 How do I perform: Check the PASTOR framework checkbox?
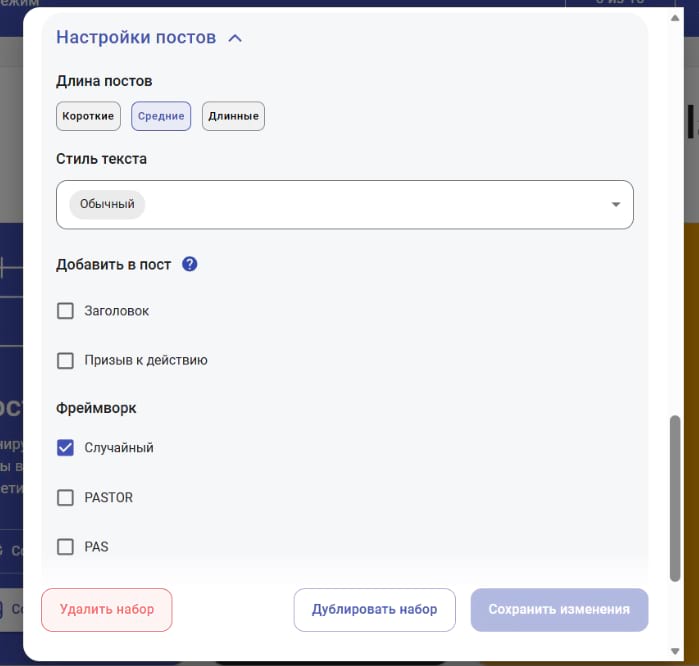66,497
